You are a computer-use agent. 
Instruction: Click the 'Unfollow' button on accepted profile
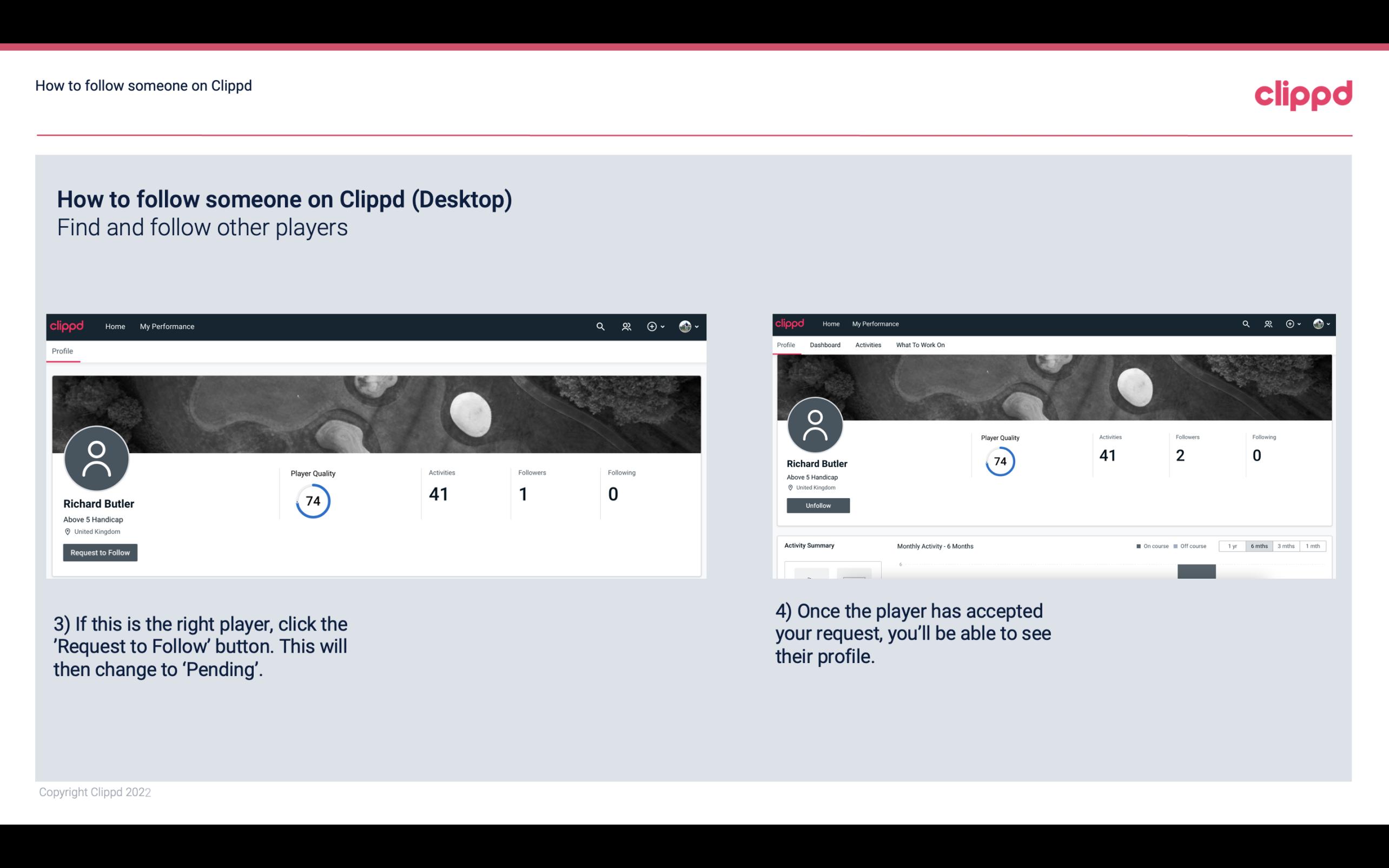point(818,505)
